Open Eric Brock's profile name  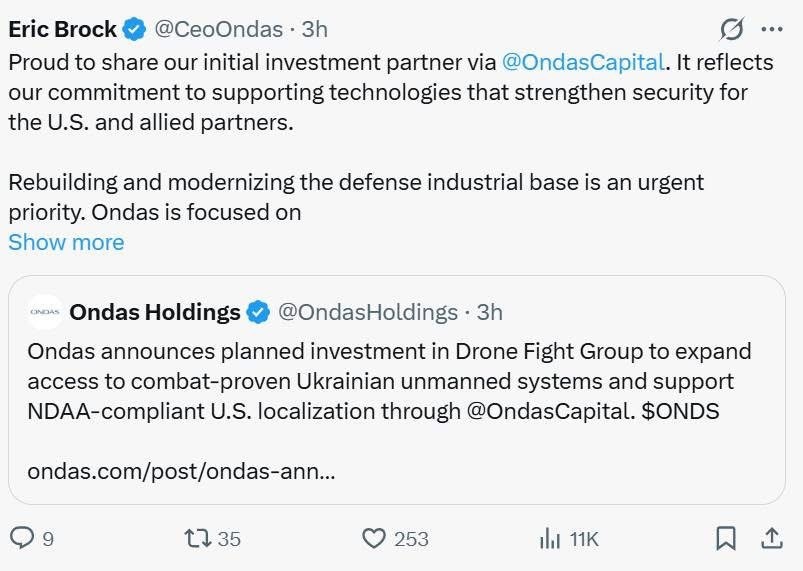[62, 29]
